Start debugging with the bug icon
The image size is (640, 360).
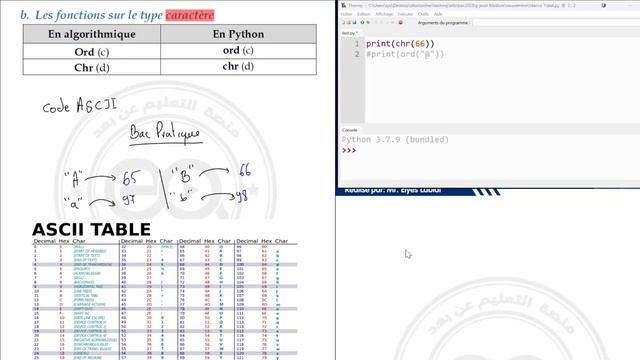coord(368,22)
